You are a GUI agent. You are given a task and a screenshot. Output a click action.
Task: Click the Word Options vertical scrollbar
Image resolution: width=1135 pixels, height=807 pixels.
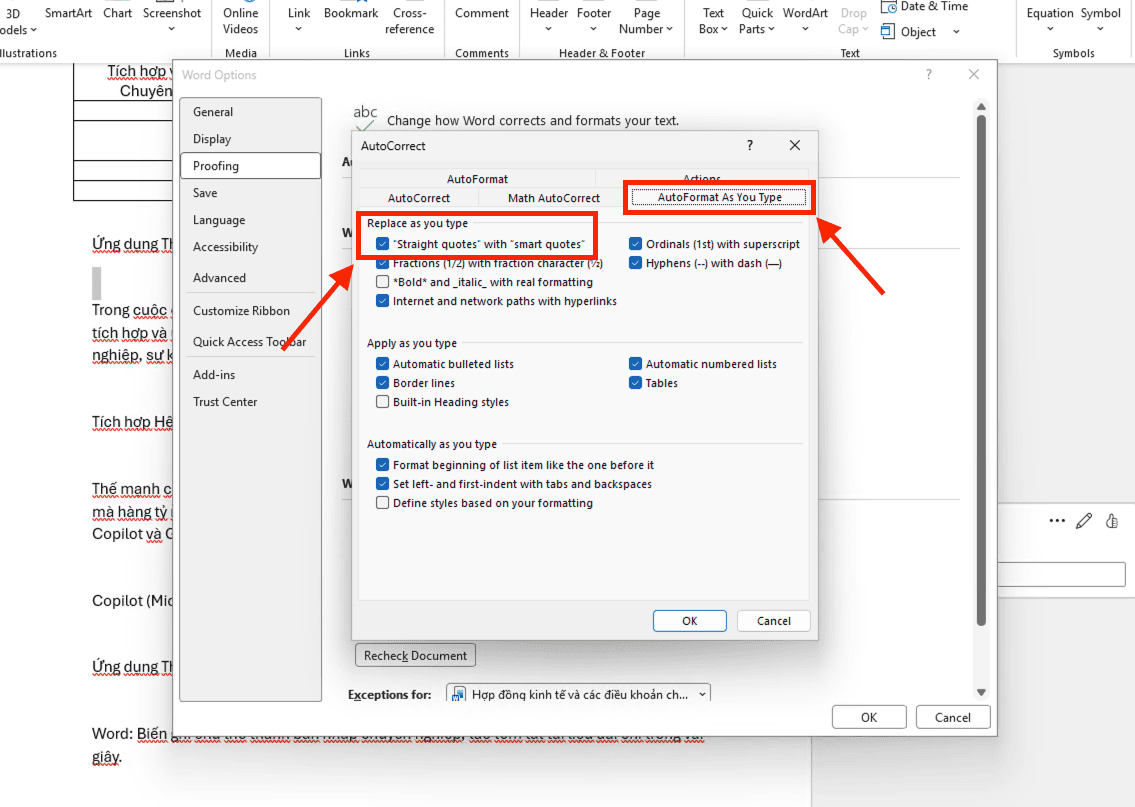pos(981,400)
